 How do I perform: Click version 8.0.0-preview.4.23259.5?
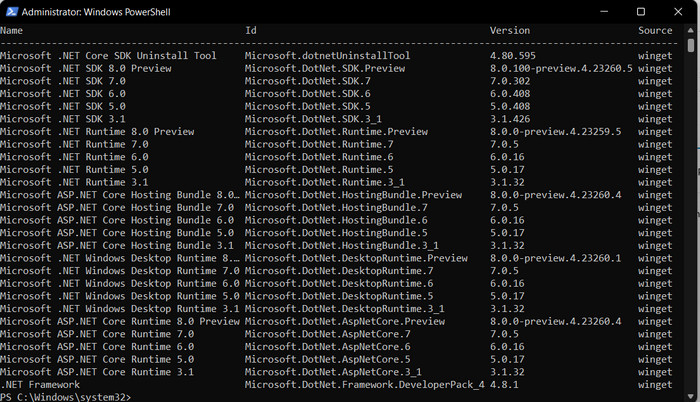pos(555,132)
